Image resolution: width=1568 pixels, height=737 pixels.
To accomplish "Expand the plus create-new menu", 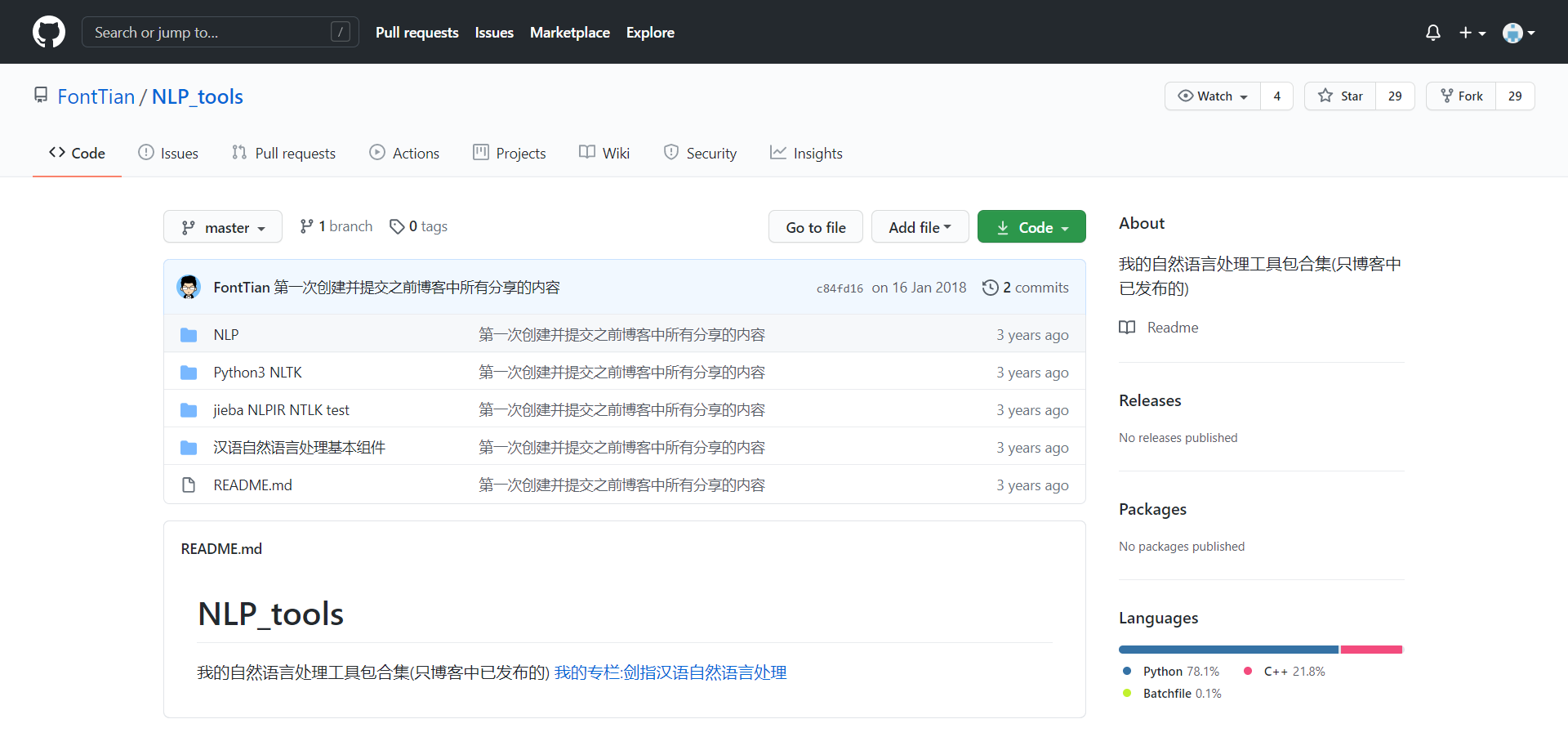I will 1472,33.
